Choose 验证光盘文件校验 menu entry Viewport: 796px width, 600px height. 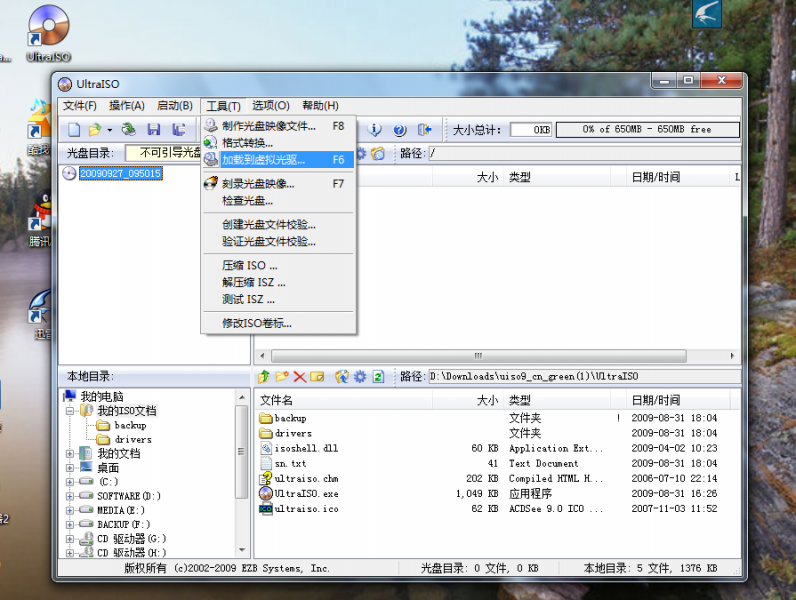click(278, 242)
